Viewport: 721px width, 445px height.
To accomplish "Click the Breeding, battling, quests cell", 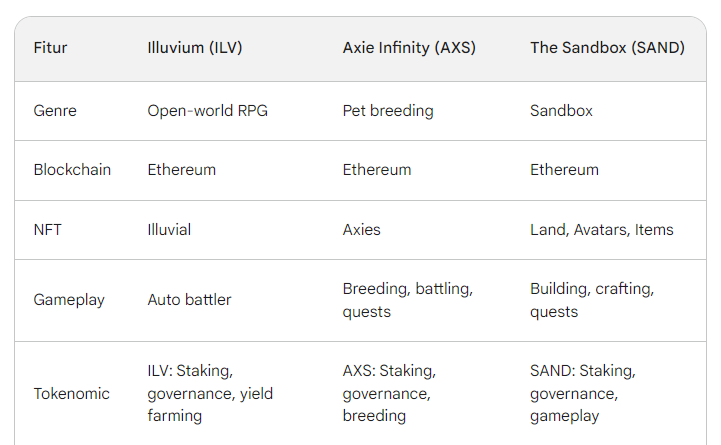I will click(x=408, y=300).
